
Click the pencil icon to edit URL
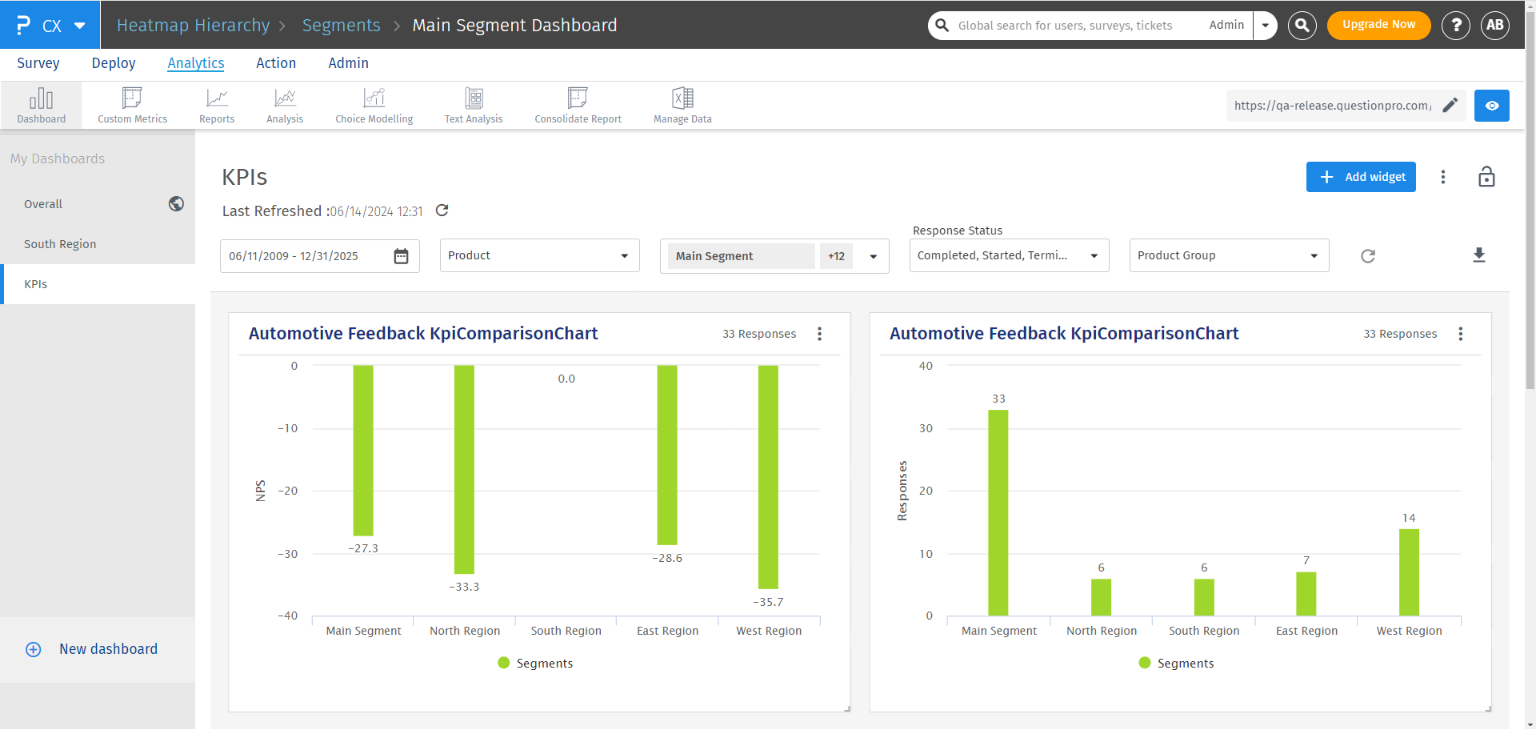click(1450, 105)
